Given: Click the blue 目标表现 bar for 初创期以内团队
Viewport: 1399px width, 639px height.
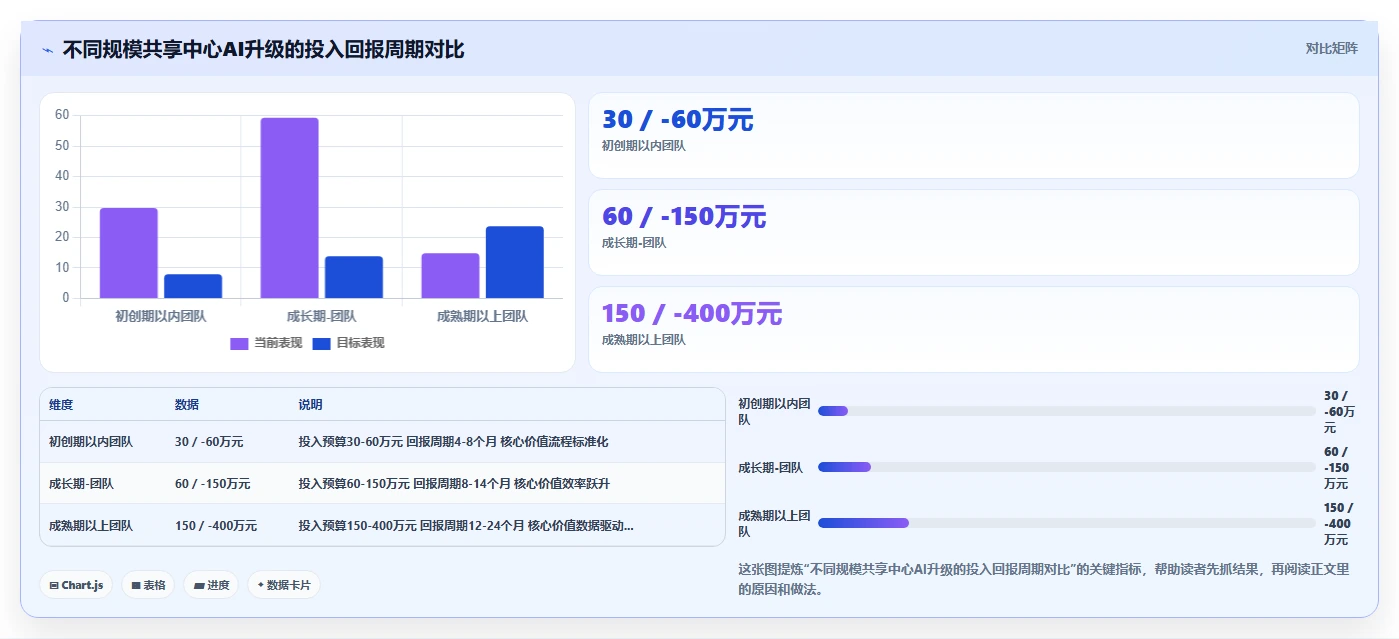Looking at the screenshot, I should [193, 286].
